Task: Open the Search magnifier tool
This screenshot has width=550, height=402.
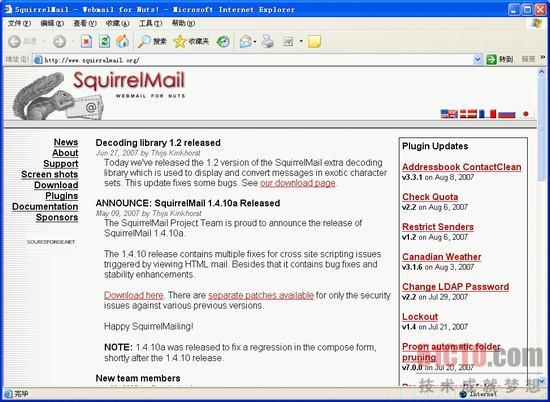Action: (152, 41)
